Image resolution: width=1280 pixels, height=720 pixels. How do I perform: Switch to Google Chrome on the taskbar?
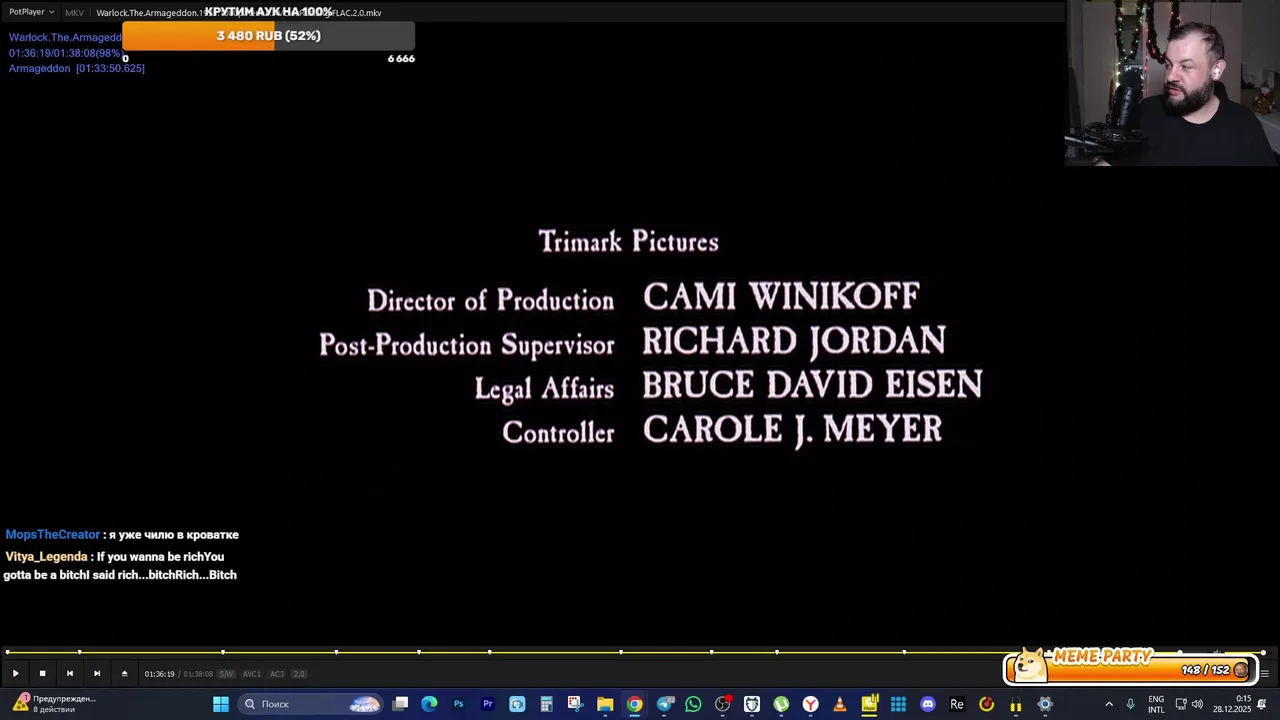(634, 704)
